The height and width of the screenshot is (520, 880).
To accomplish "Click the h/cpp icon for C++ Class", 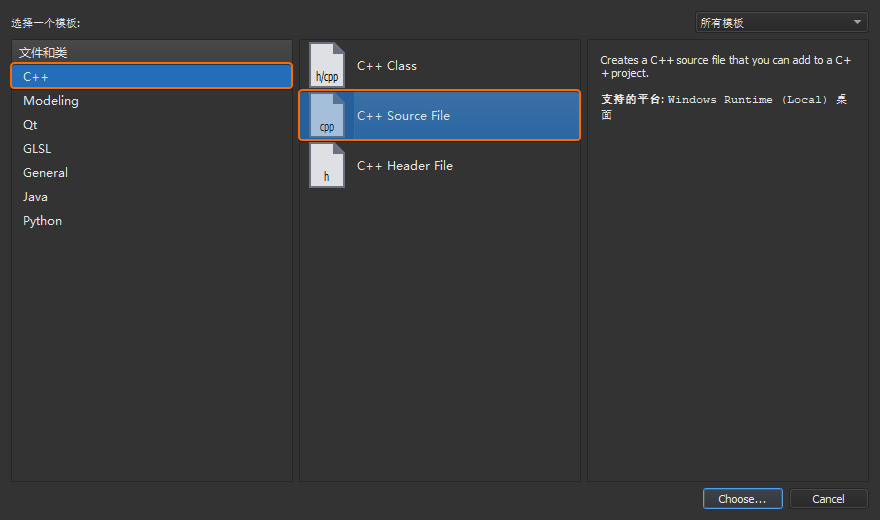I will (327, 66).
